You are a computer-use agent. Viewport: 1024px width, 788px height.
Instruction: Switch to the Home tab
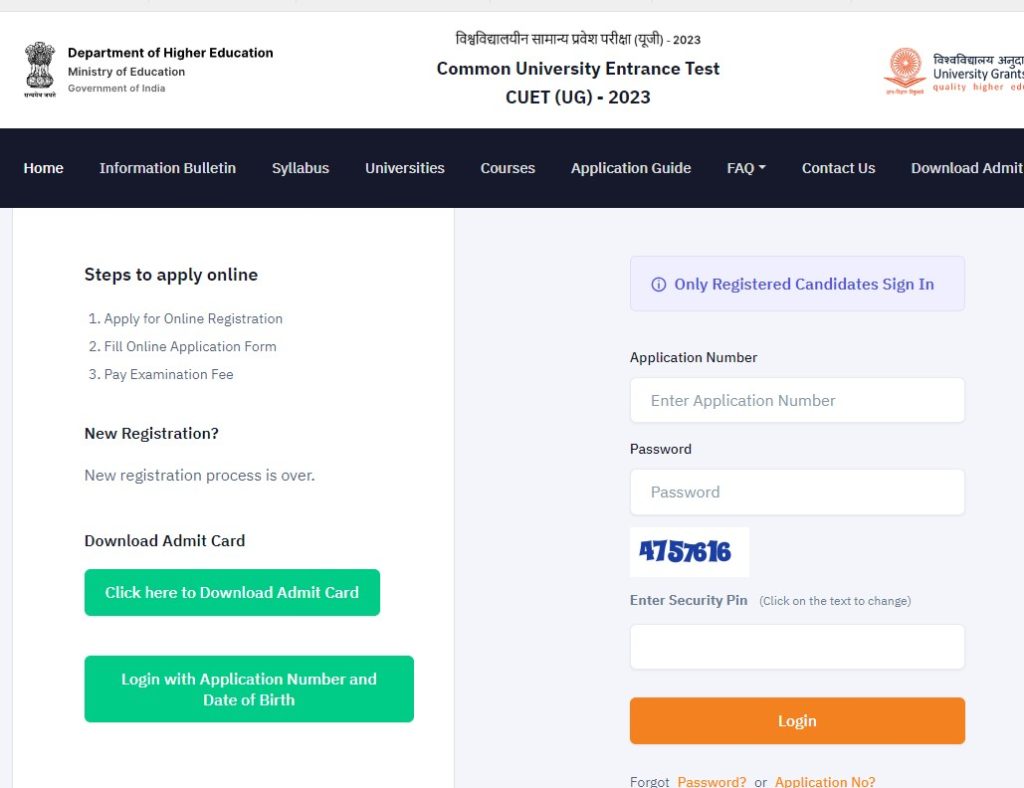43,168
